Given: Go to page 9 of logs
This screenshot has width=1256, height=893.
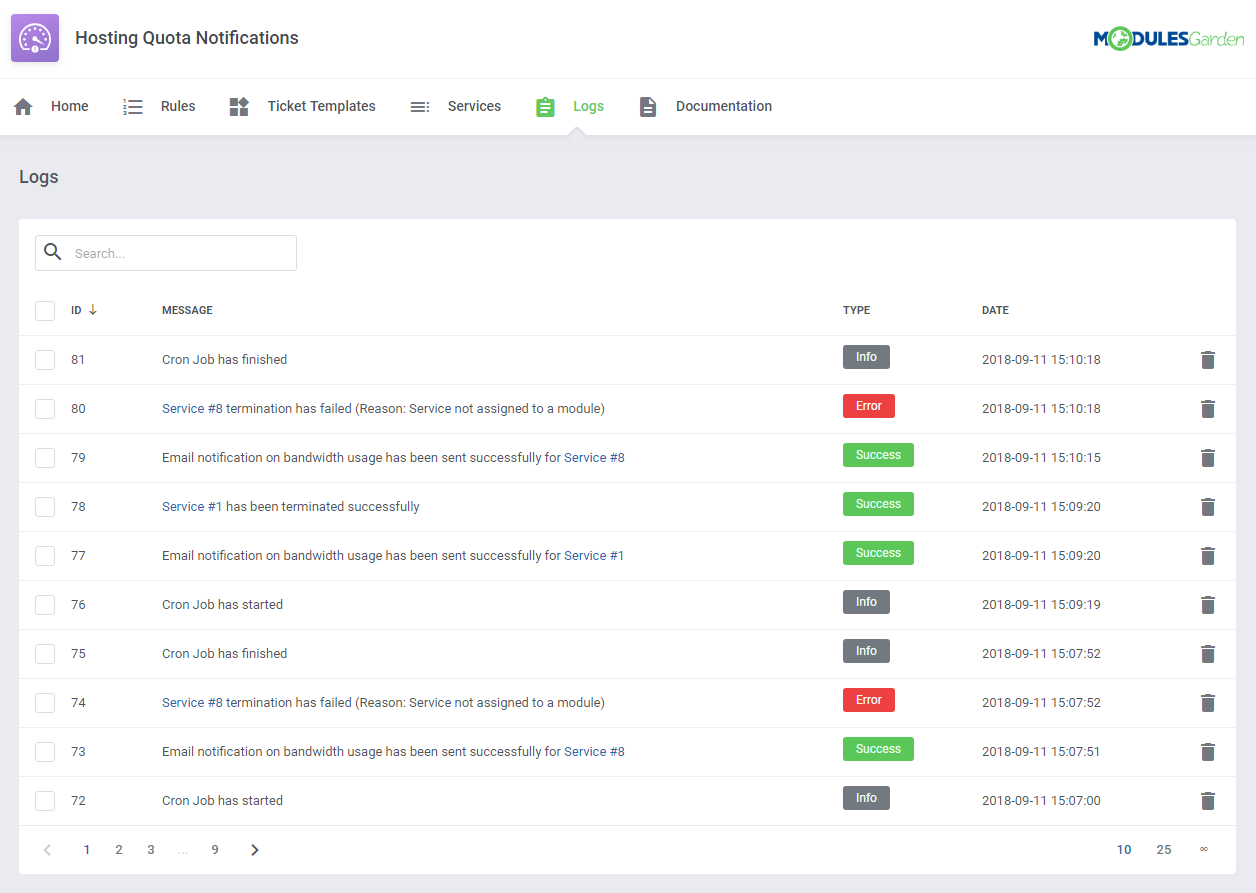Looking at the screenshot, I should 215,850.
